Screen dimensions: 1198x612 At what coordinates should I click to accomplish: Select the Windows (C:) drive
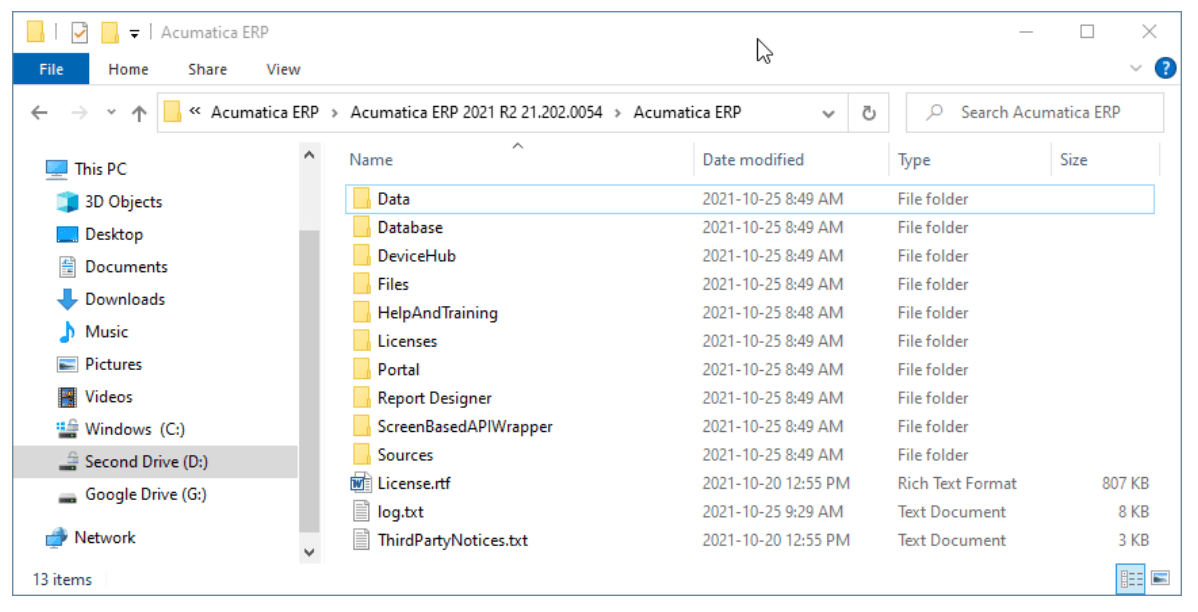pyautogui.click(x=134, y=429)
